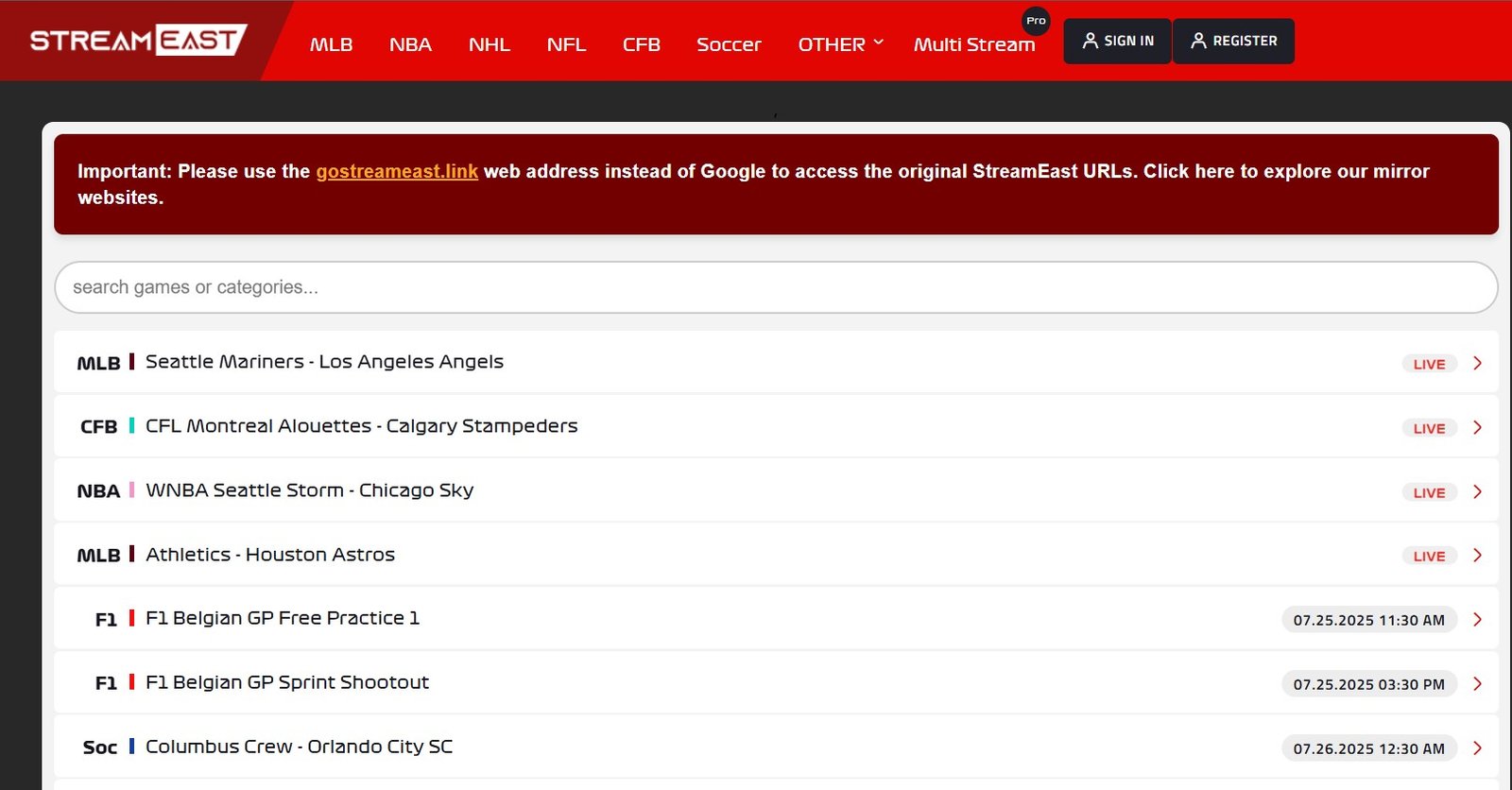Click NBA tag on Seattle Storm row
The image size is (1512, 790).
[98, 491]
